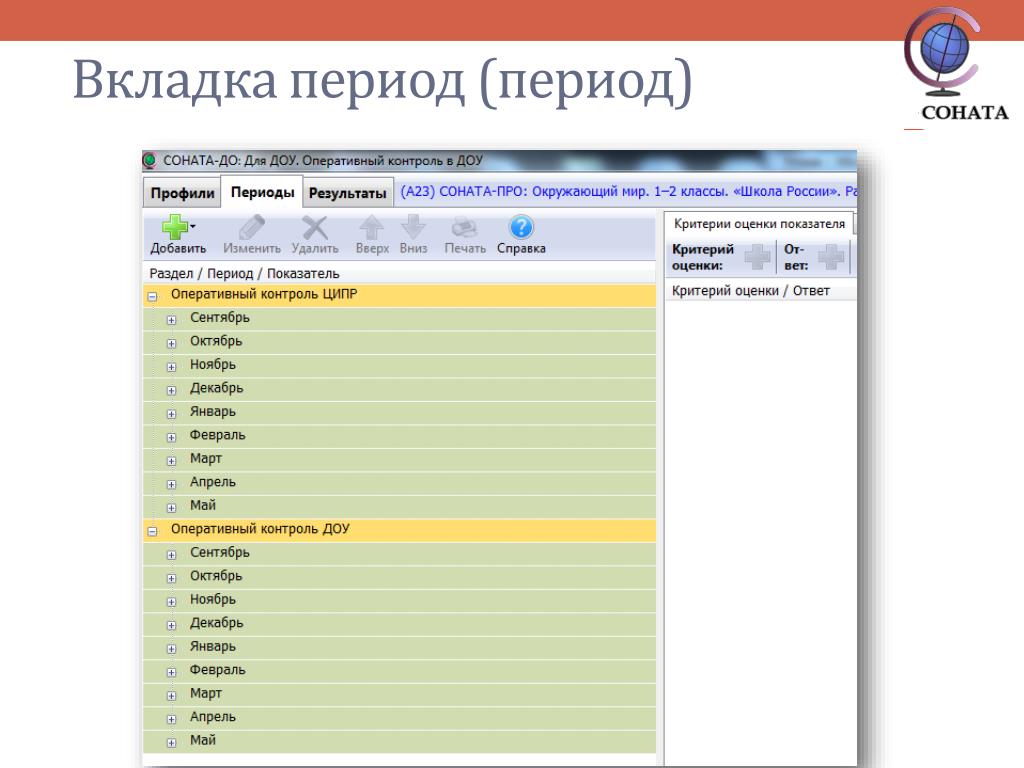Collapse Оперативный контроль ЦИПР section
Viewport: 1024px width, 768px height.
click(x=153, y=296)
